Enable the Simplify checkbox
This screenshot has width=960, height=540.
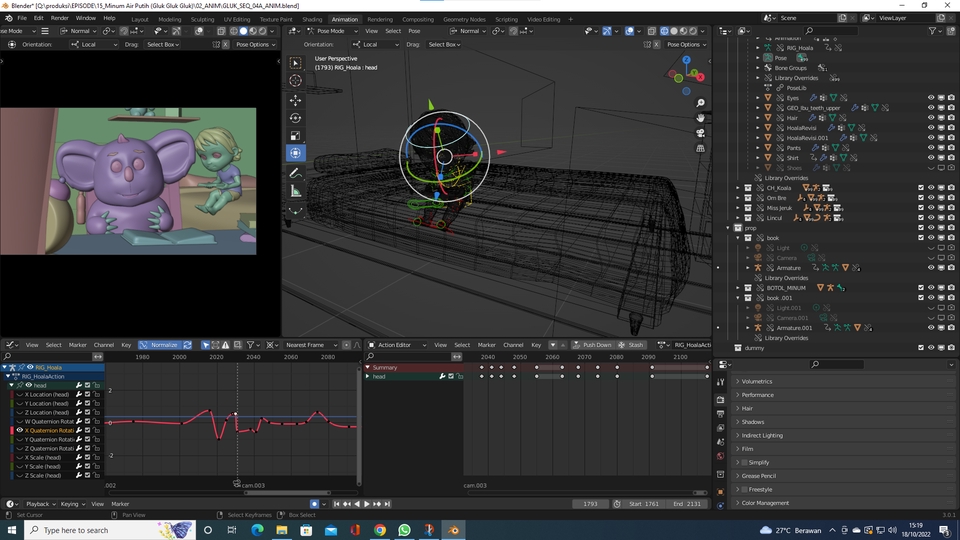(x=744, y=462)
